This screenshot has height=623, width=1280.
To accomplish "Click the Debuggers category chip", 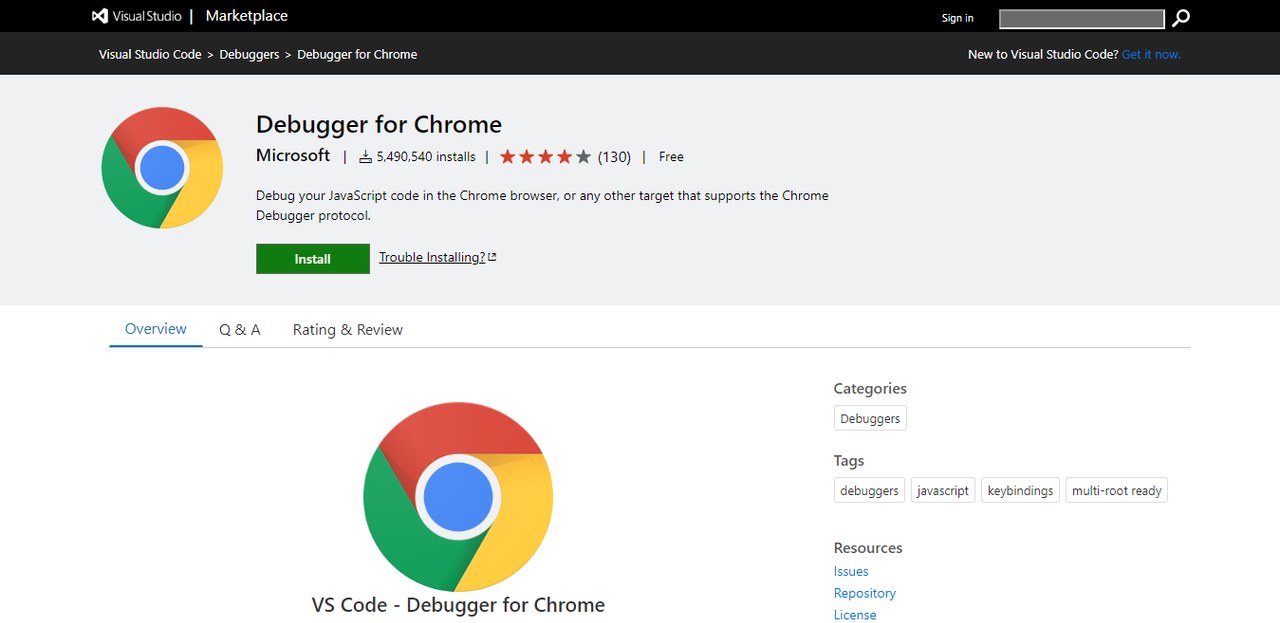I will click(870, 418).
